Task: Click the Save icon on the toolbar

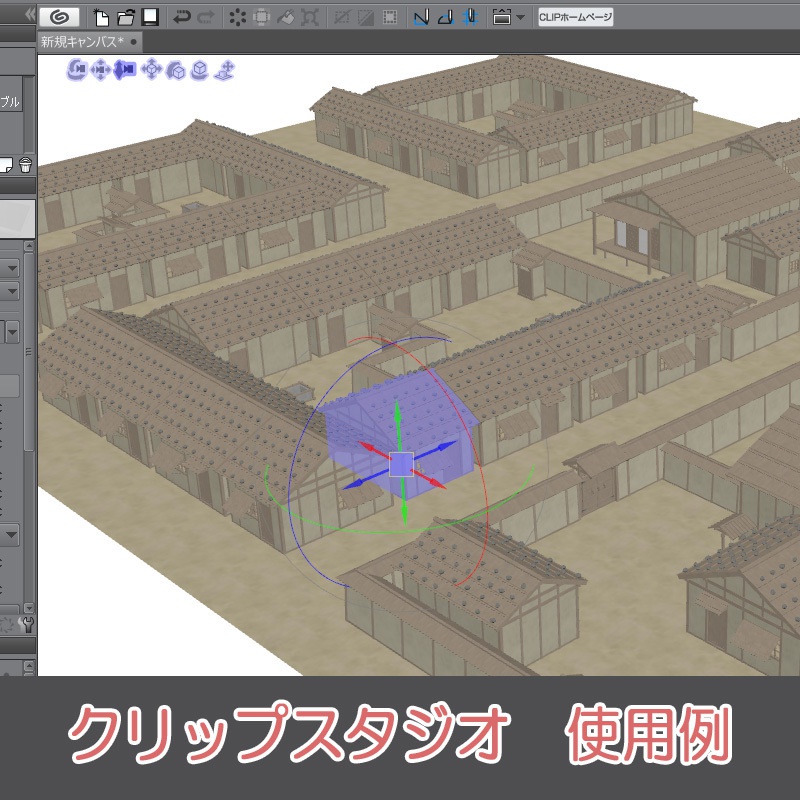Action: pyautogui.click(x=150, y=15)
